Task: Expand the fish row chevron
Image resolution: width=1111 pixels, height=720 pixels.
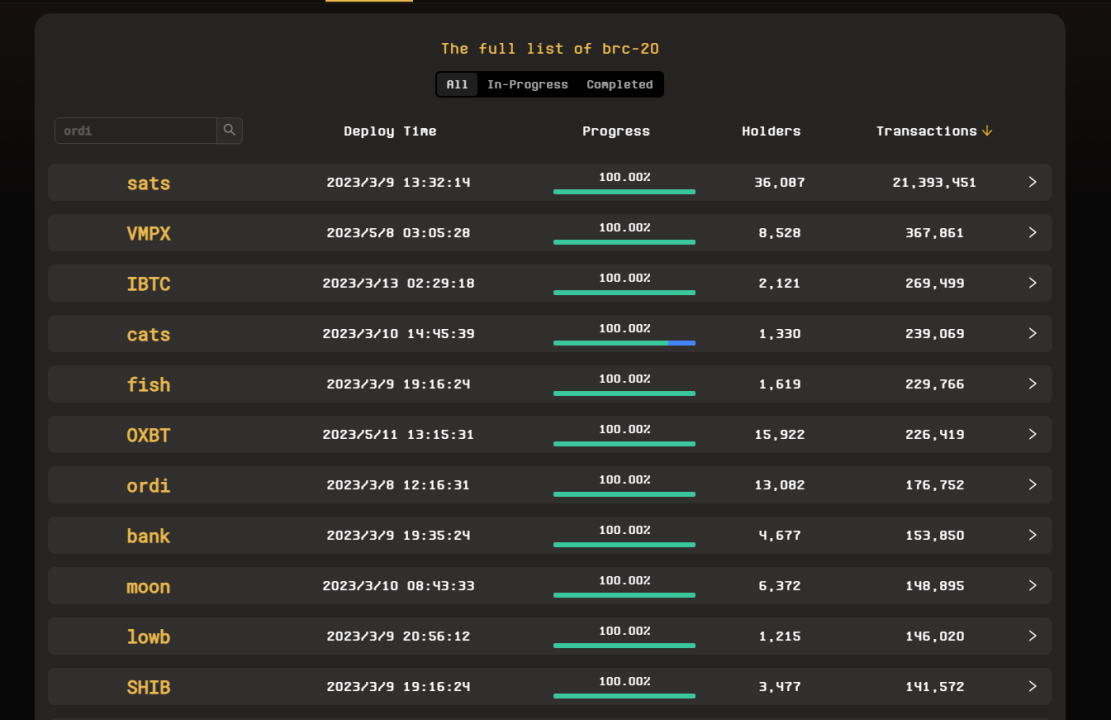Action: 1032,384
